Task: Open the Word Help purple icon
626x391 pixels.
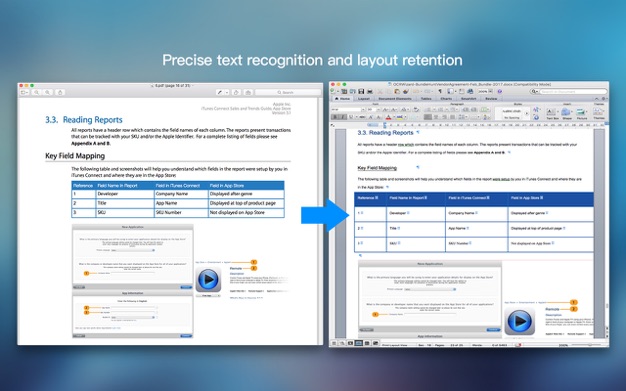Action: tap(499, 91)
